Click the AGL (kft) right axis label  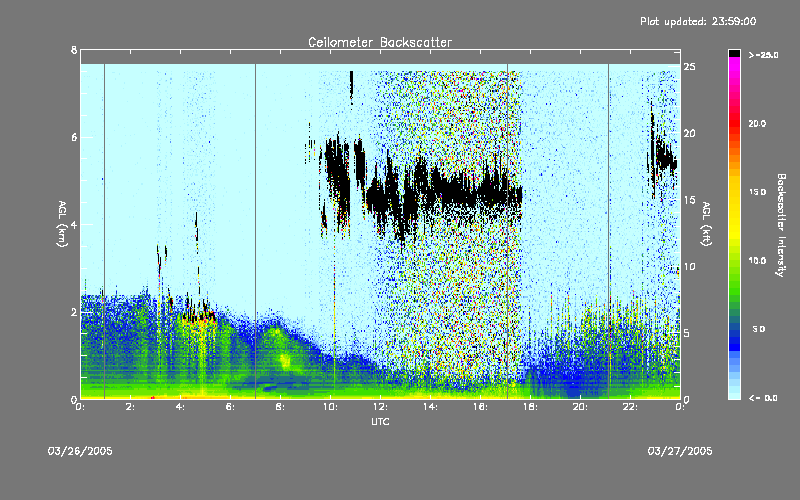pyautogui.click(x=707, y=224)
